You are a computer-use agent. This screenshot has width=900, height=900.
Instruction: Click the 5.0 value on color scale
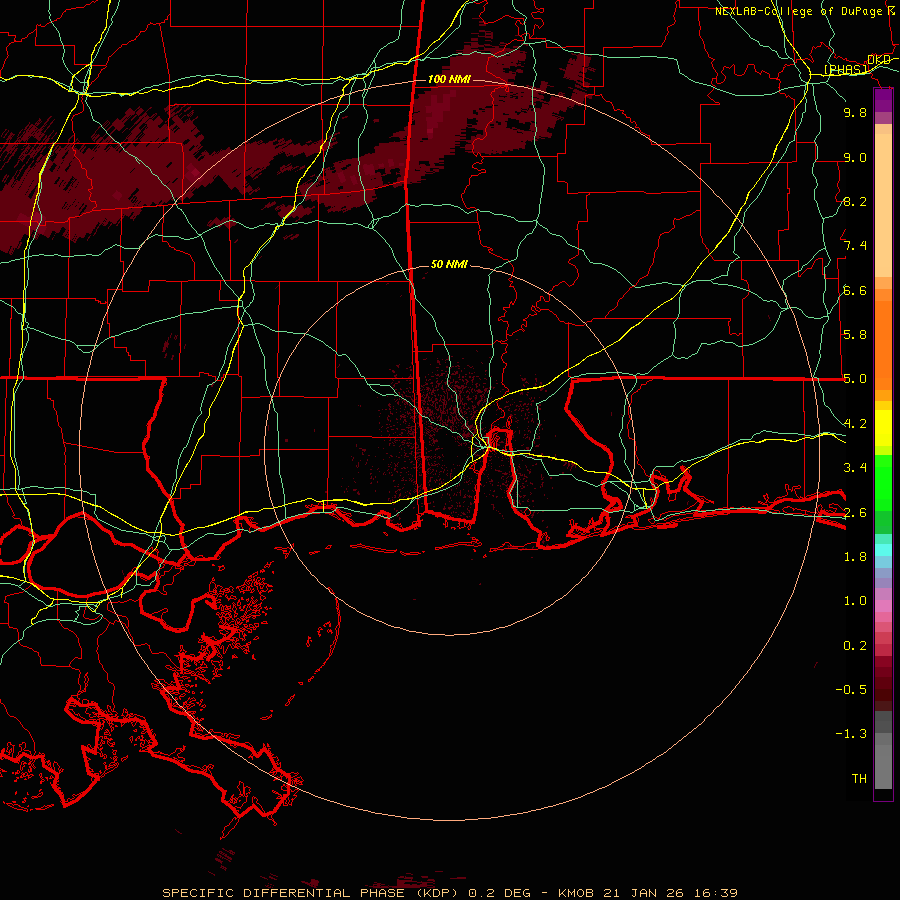(x=855, y=379)
